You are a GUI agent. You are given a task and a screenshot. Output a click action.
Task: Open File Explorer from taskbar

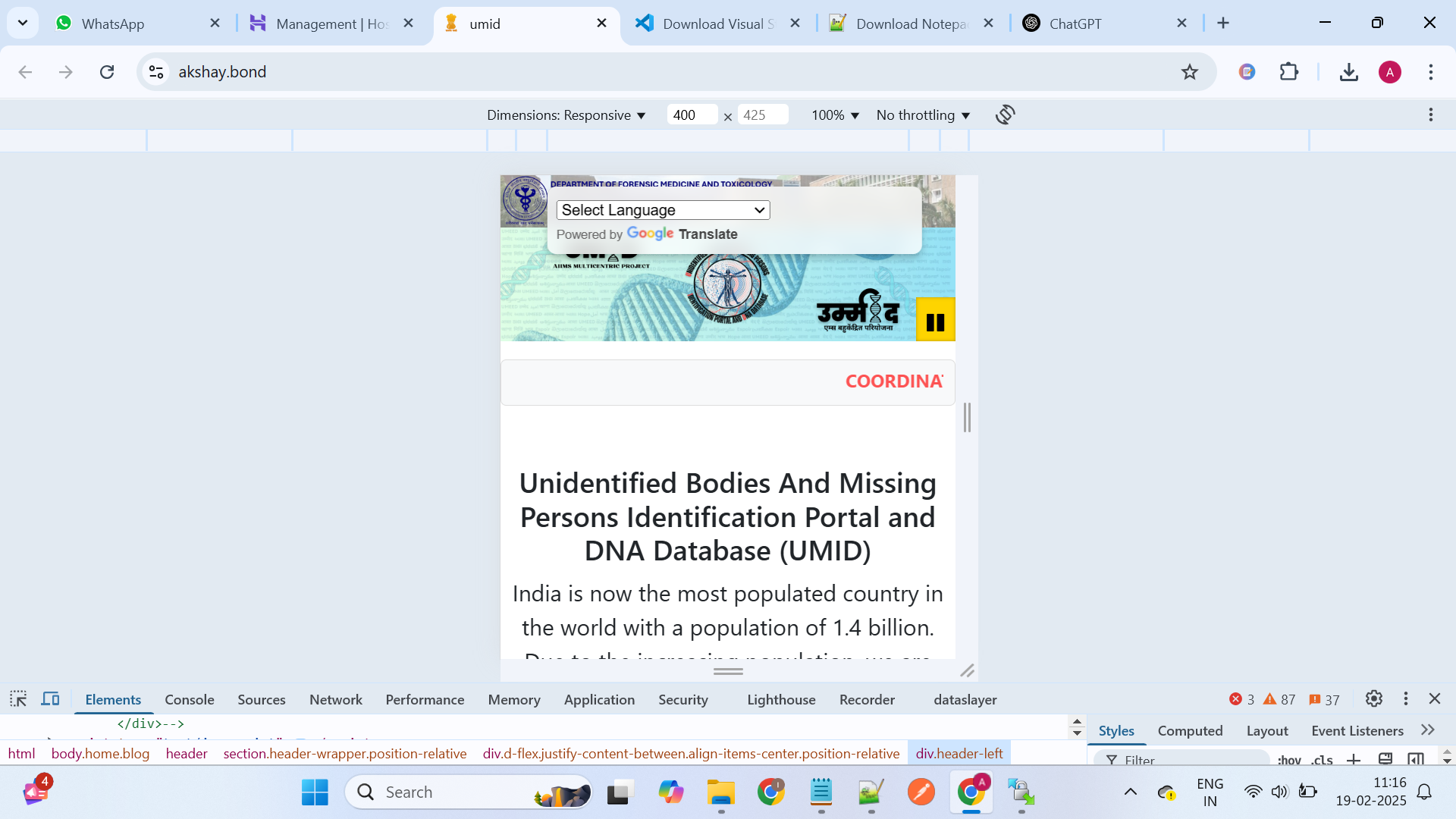click(720, 792)
